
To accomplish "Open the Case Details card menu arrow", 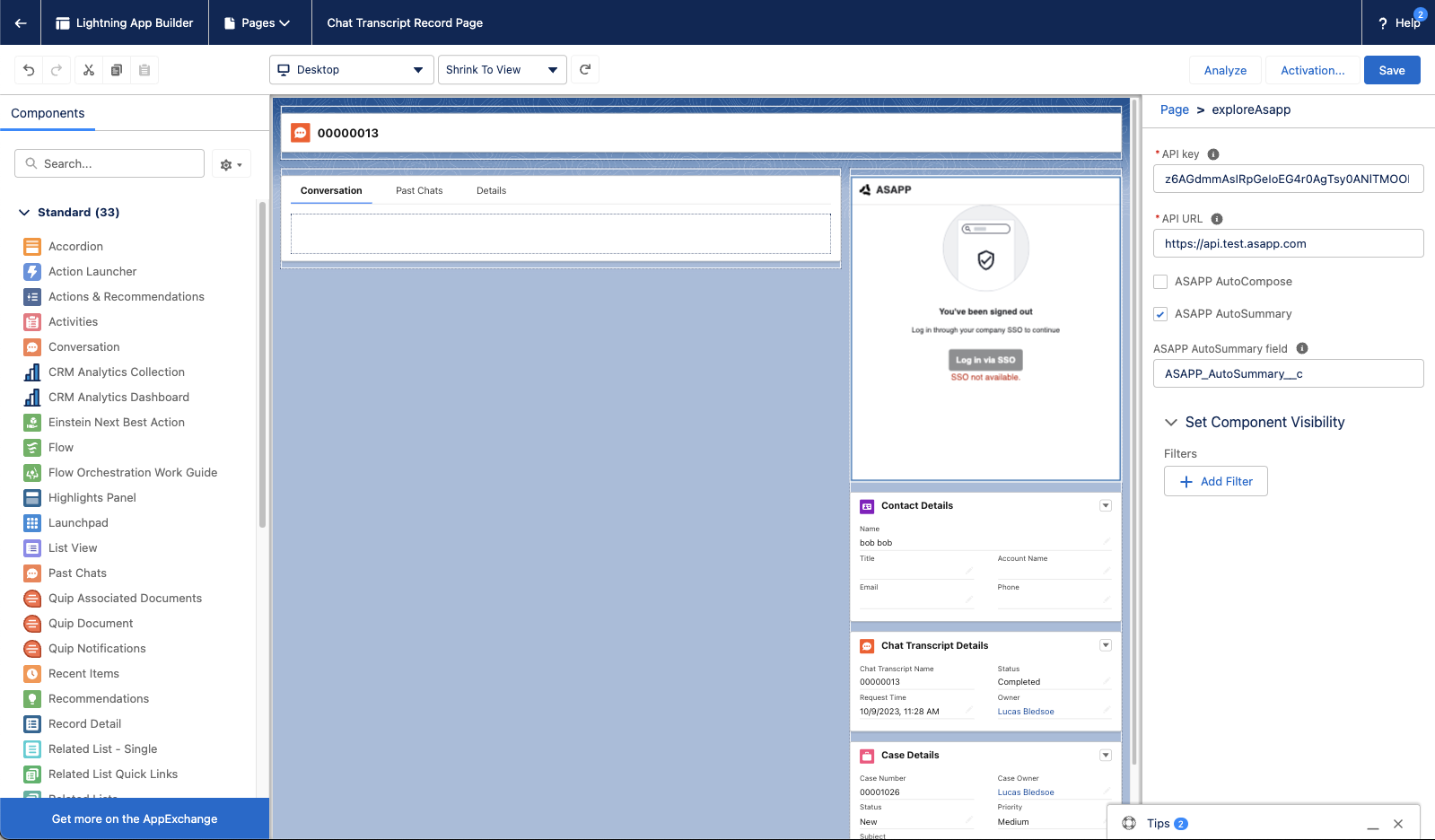I will pyautogui.click(x=1106, y=755).
